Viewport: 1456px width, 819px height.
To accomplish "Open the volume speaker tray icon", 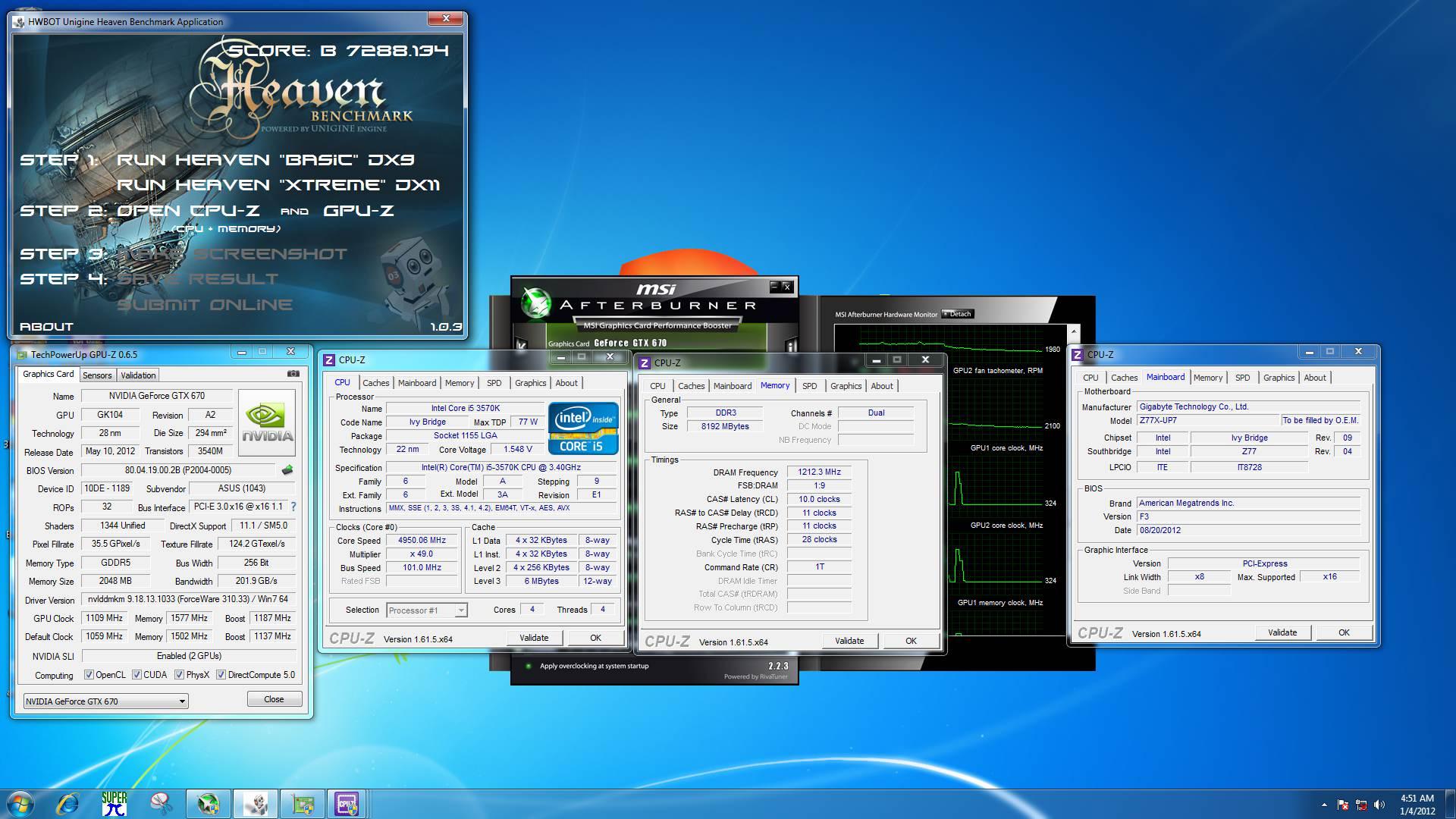I will point(1379,805).
